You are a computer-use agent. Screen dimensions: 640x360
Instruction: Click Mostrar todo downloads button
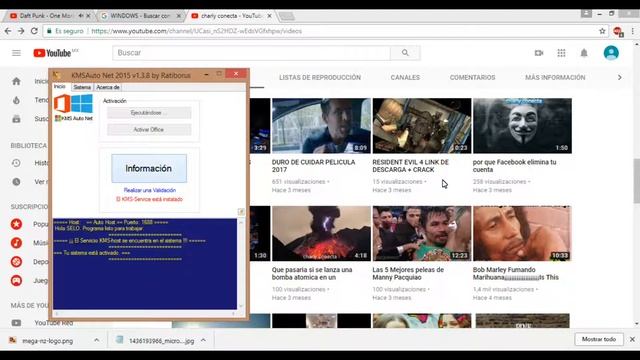[x=599, y=339]
